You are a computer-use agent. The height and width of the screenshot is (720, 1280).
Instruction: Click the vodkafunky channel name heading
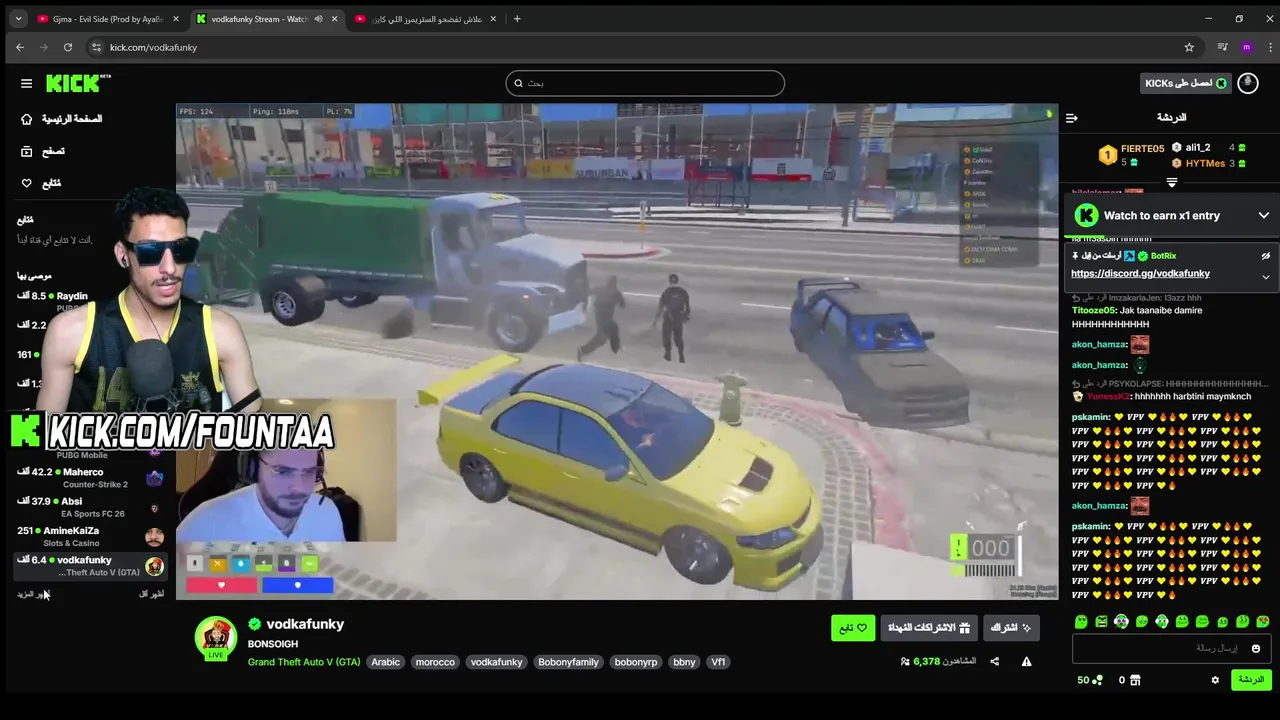pos(305,624)
